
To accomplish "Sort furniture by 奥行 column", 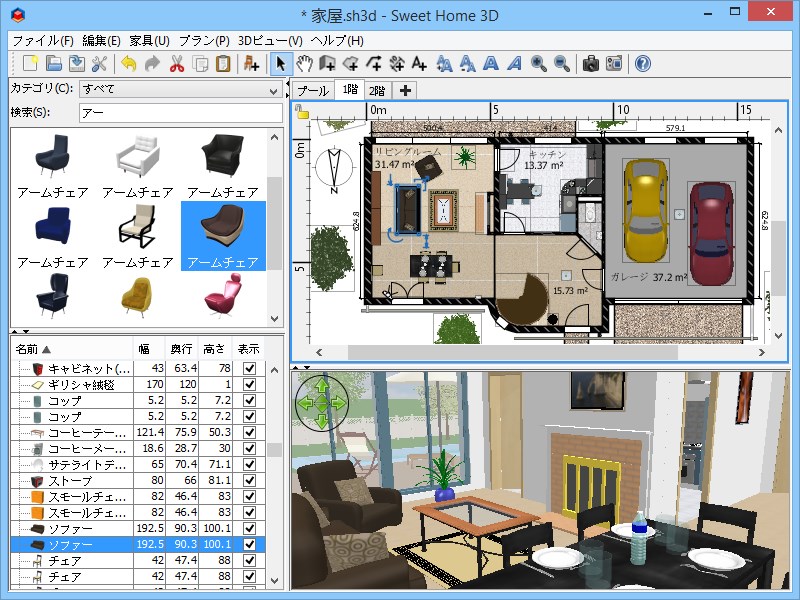I will [182, 349].
